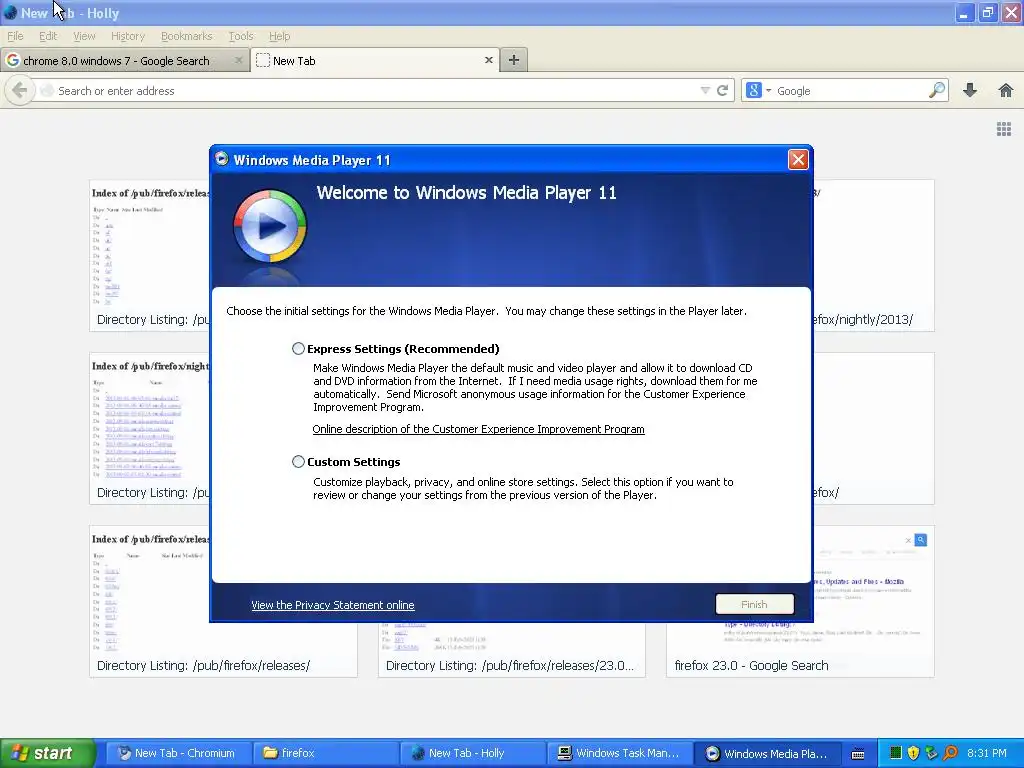
Task: Click the browser back arrow button
Action: [x=19, y=90]
